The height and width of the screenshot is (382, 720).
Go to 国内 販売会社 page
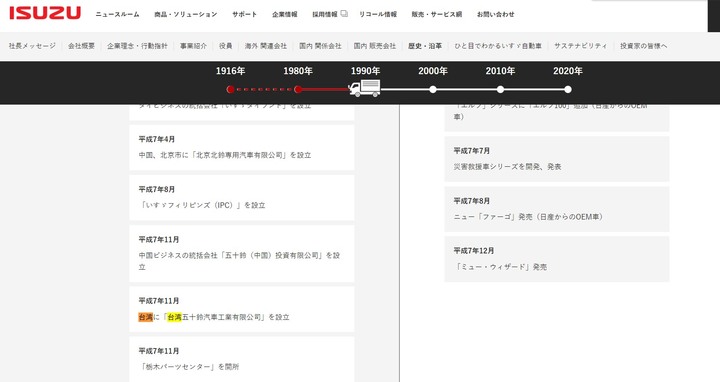[375, 46]
